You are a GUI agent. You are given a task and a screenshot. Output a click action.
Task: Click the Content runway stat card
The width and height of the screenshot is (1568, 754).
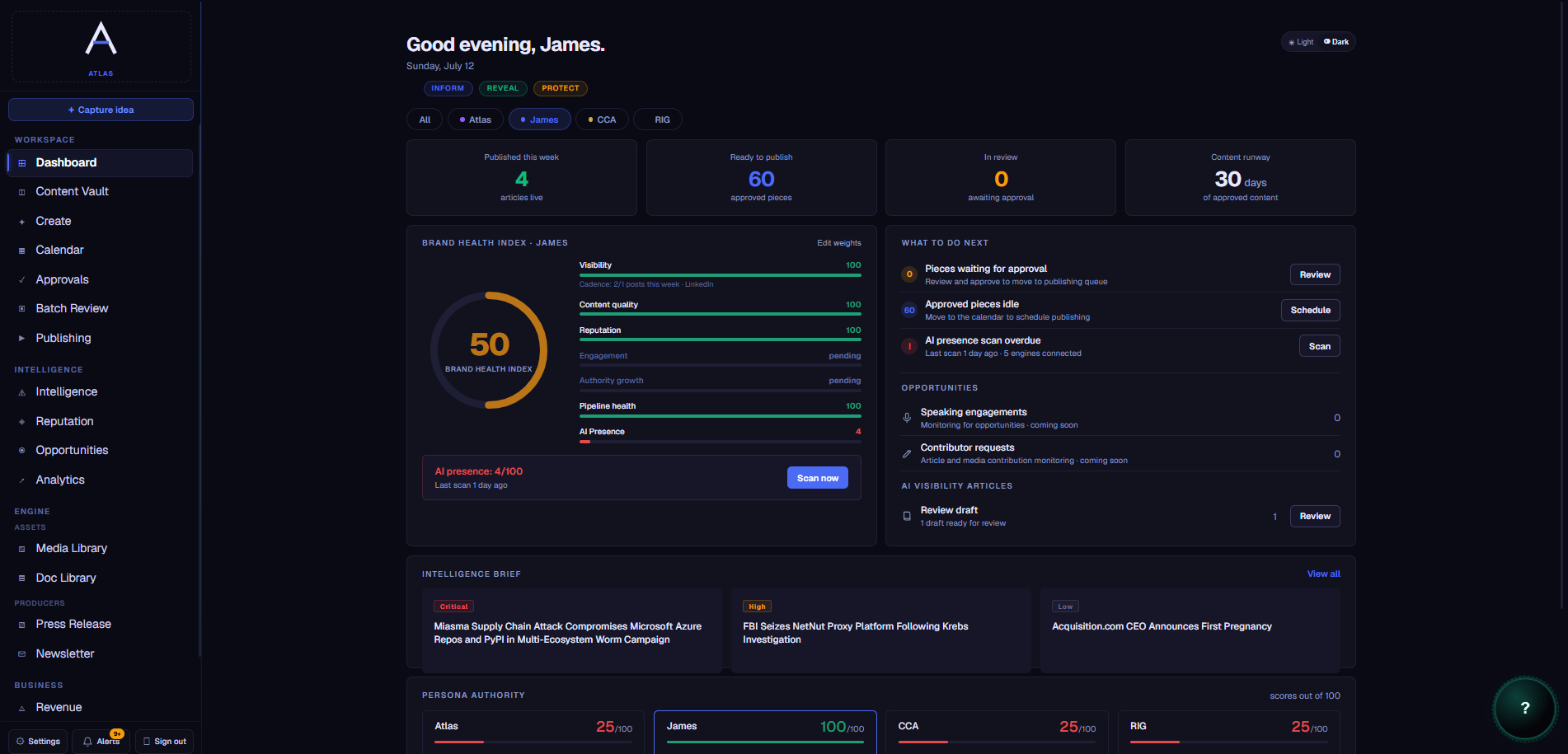1241,178
